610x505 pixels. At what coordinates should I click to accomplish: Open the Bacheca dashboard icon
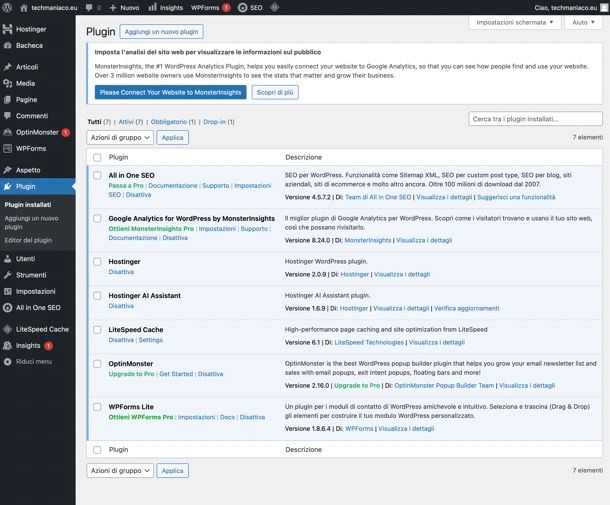[x=7, y=45]
